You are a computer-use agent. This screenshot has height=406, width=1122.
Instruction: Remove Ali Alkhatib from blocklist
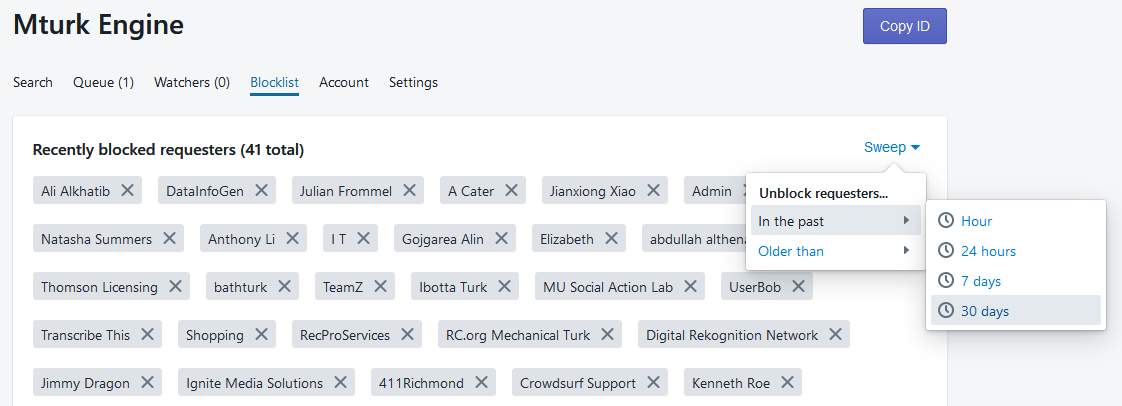(x=127, y=190)
